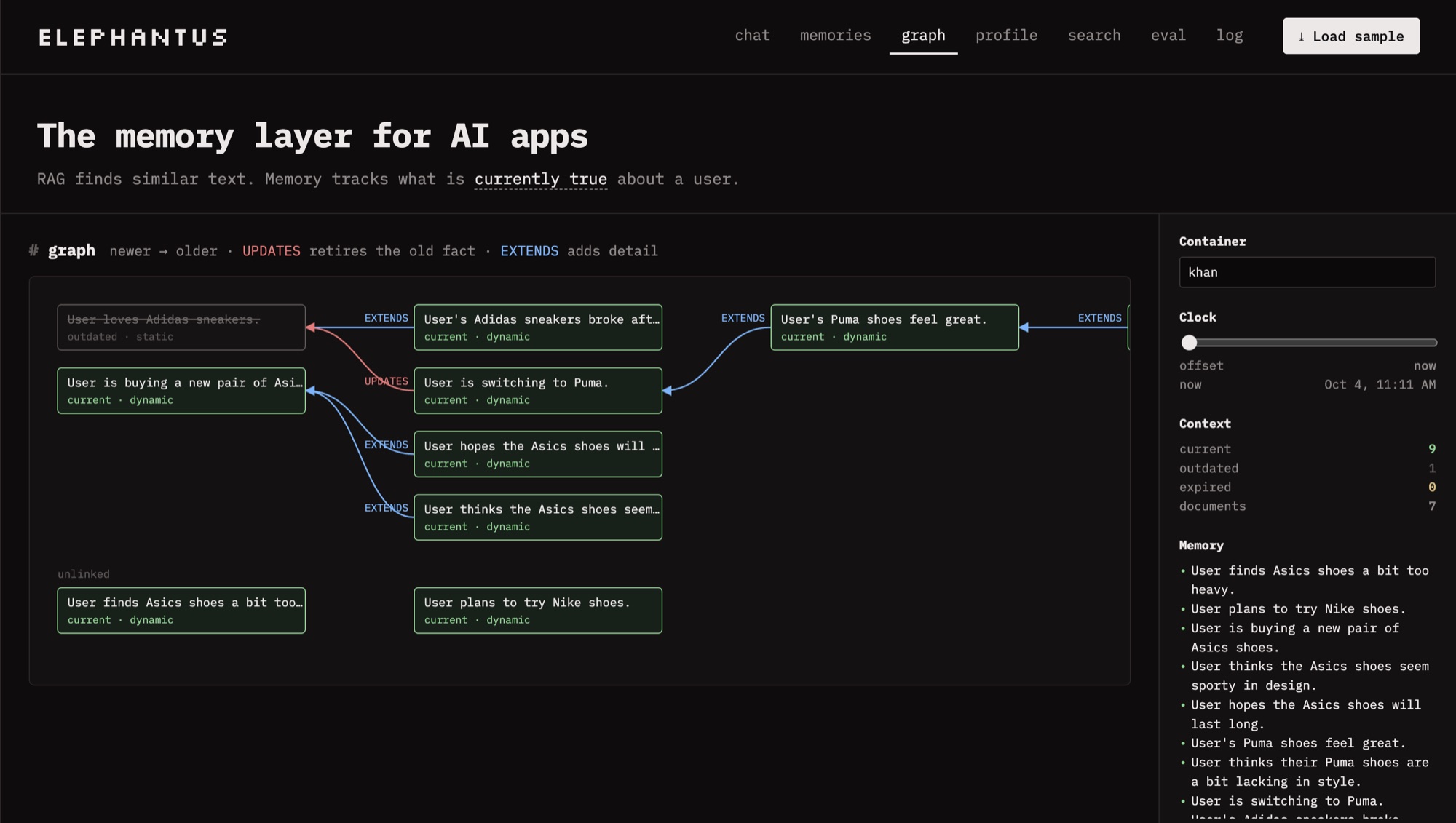Click the expired count value 0

(1432, 487)
